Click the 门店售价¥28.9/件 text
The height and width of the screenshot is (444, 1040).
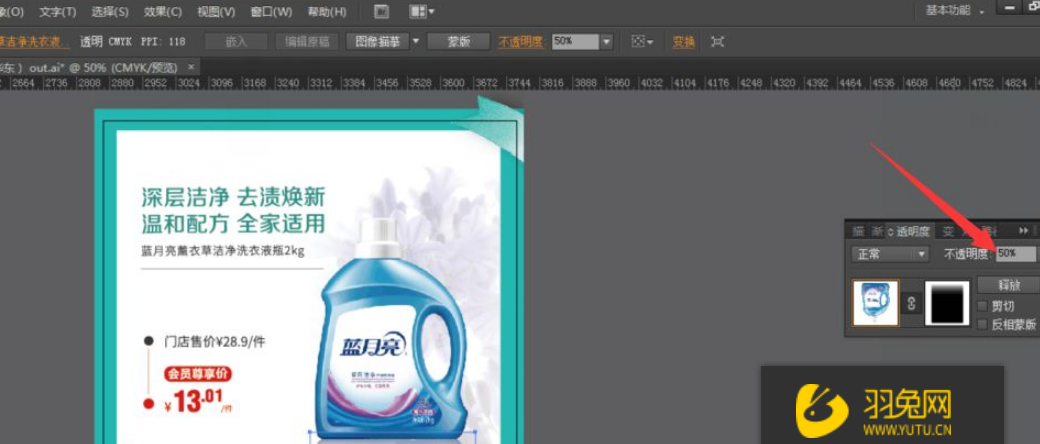pyautogui.click(x=215, y=342)
